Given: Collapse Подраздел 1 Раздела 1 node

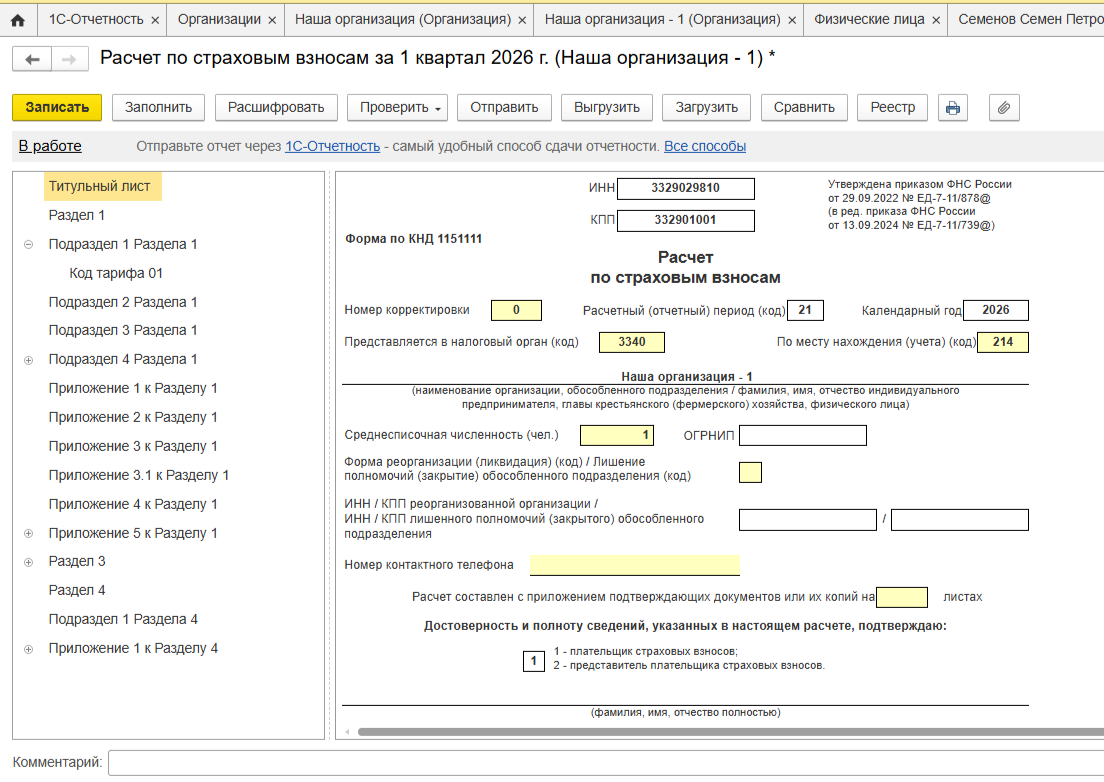Looking at the screenshot, I should pos(28,245).
